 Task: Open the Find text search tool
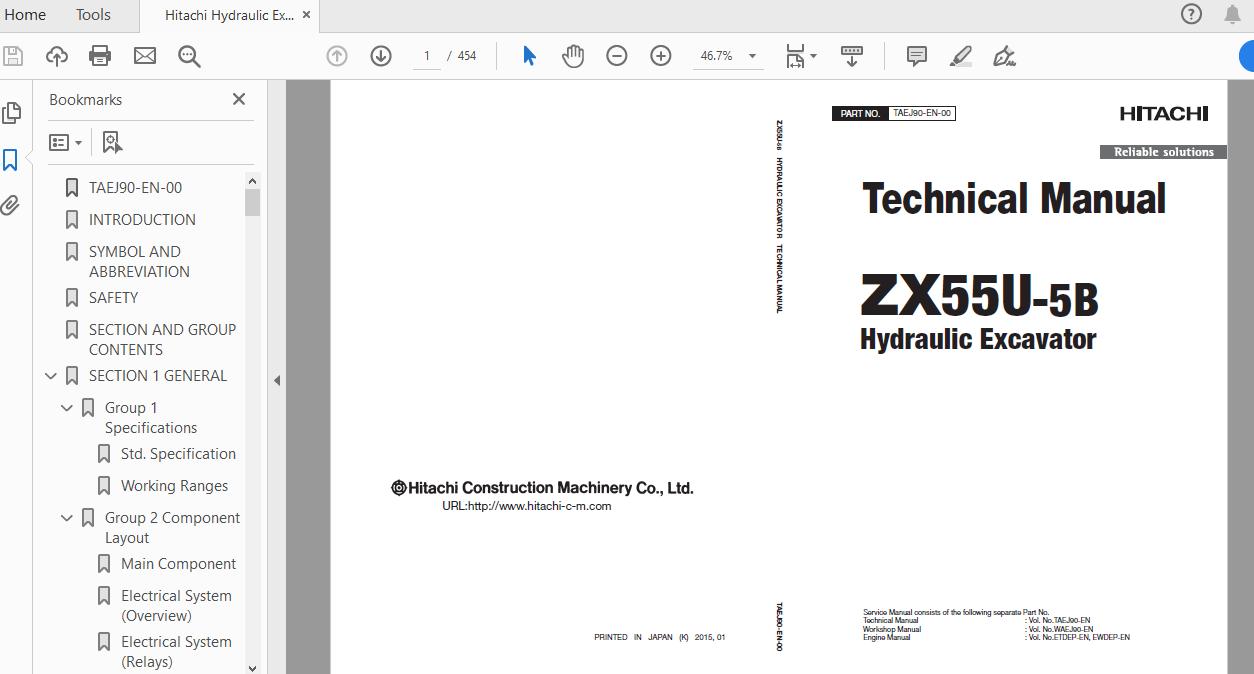point(189,56)
